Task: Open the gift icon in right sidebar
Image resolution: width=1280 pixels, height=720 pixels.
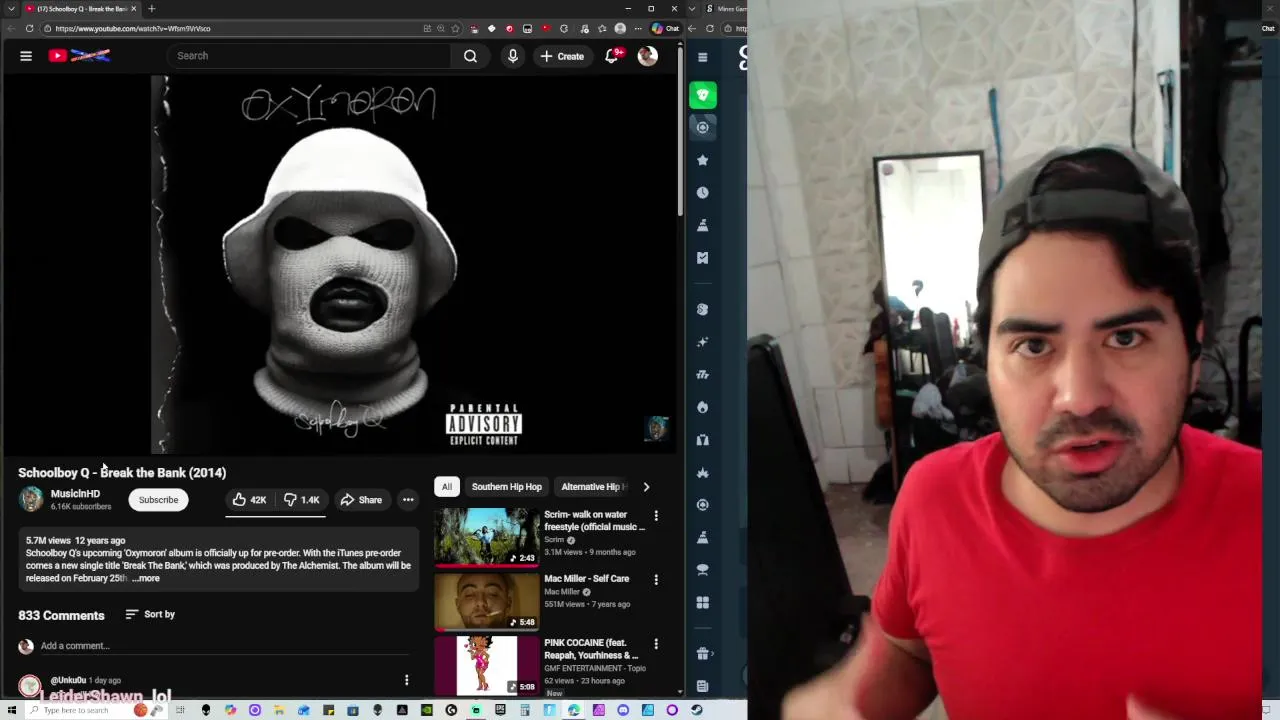Action: 703,653
